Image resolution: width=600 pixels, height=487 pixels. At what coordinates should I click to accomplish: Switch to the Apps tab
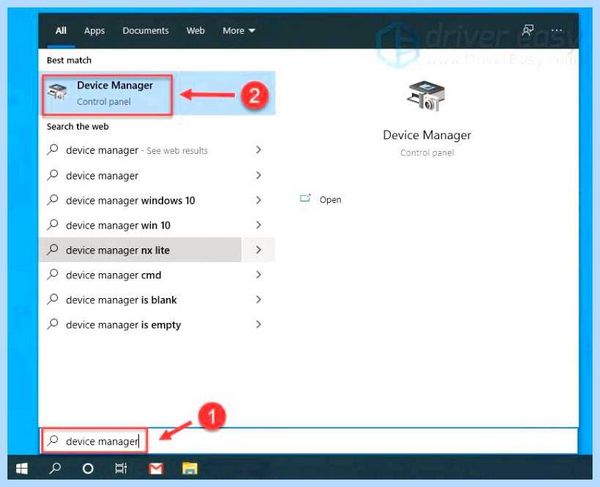(94, 31)
